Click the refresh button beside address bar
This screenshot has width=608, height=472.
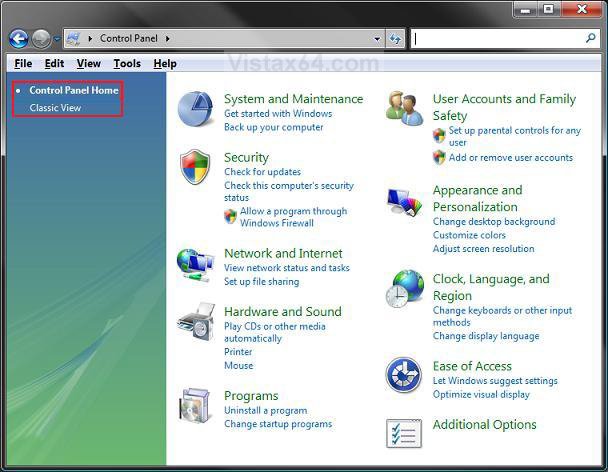click(x=395, y=39)
